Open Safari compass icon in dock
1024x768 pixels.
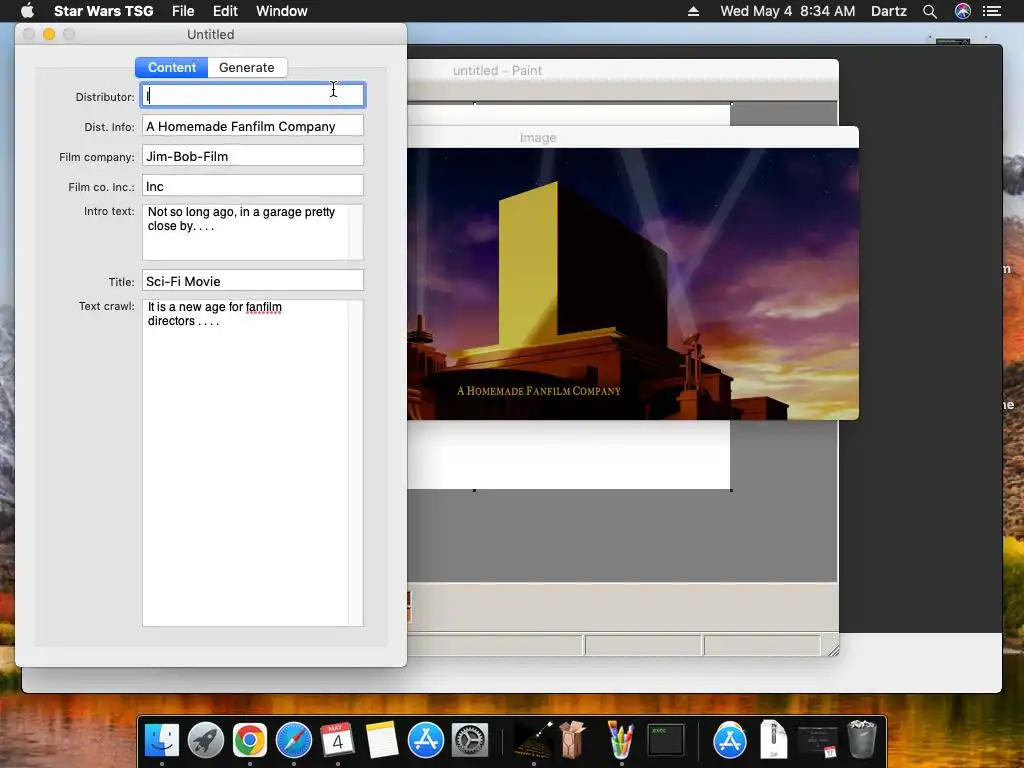click(294, 741)
